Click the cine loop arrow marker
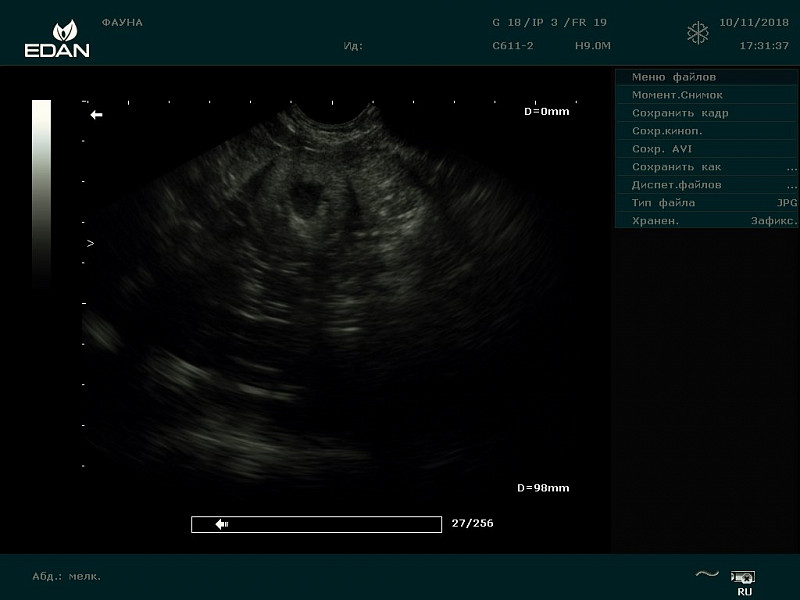 222,524
